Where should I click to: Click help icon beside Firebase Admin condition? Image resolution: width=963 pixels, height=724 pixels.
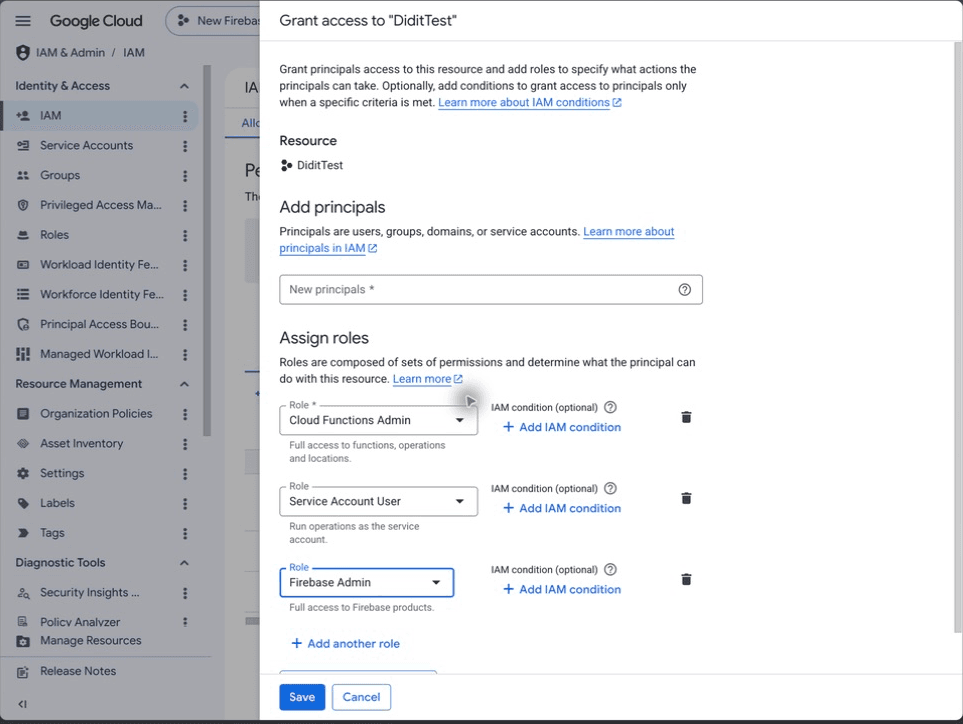pyautogui.click(x=610, y=569)
